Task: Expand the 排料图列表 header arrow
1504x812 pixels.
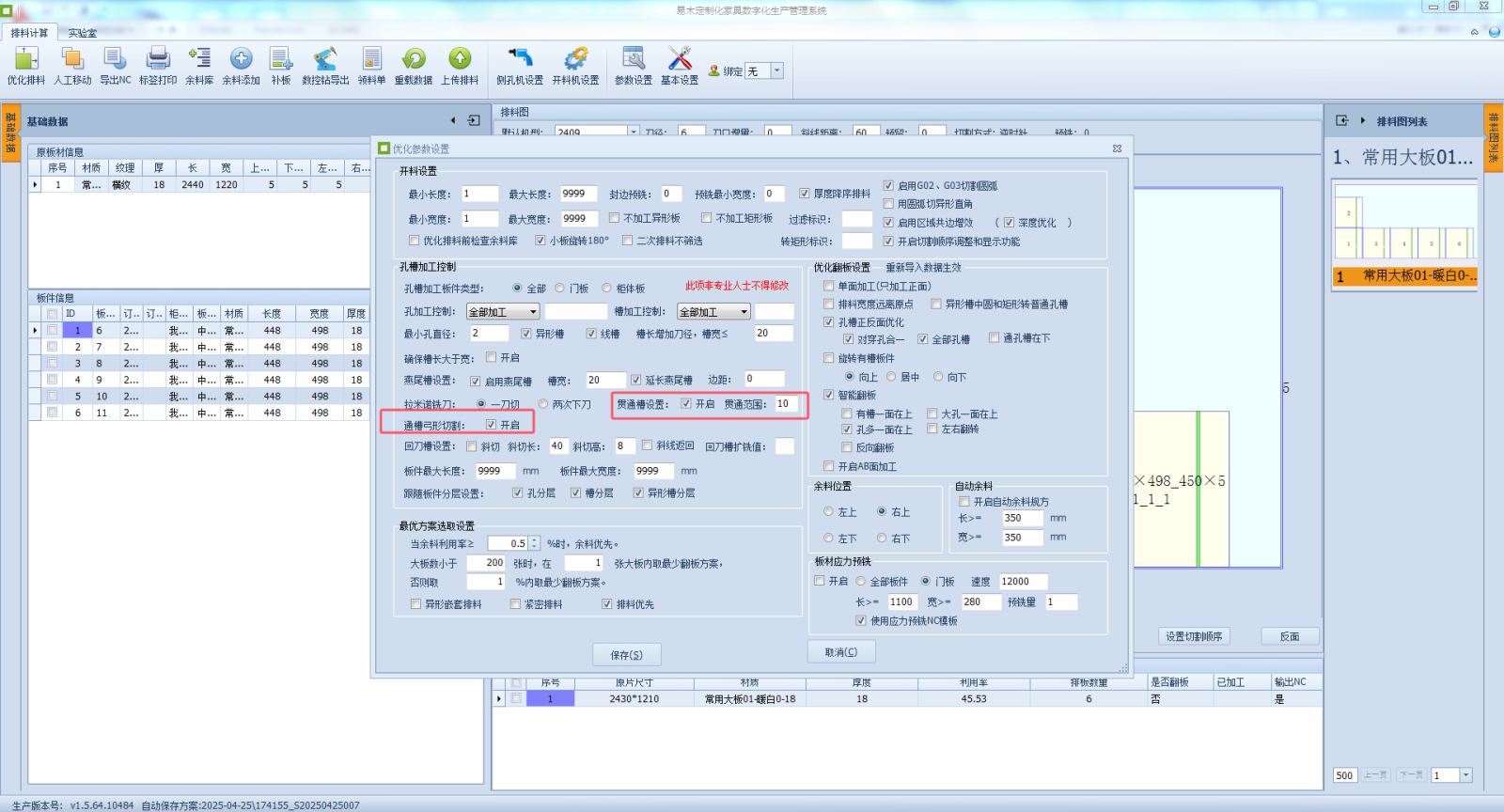Action: point(1363,120)
